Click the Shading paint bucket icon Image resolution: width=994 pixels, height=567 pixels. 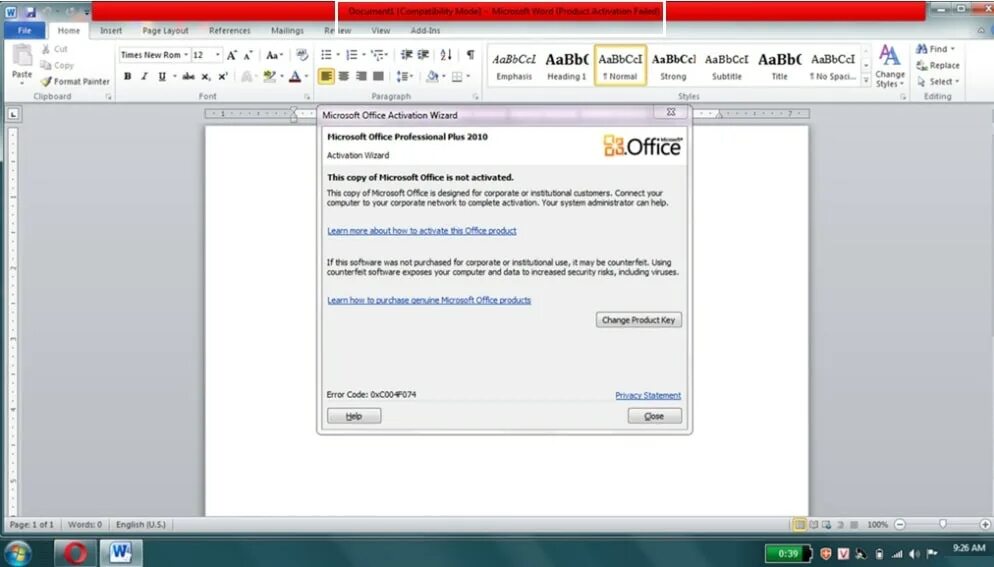click(432, 77)
